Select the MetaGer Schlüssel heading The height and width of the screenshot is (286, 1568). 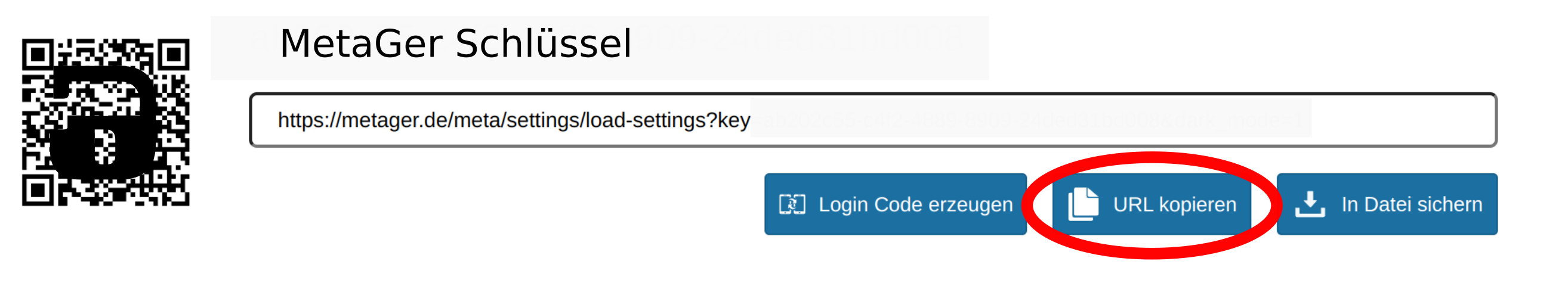pos(455,43)
